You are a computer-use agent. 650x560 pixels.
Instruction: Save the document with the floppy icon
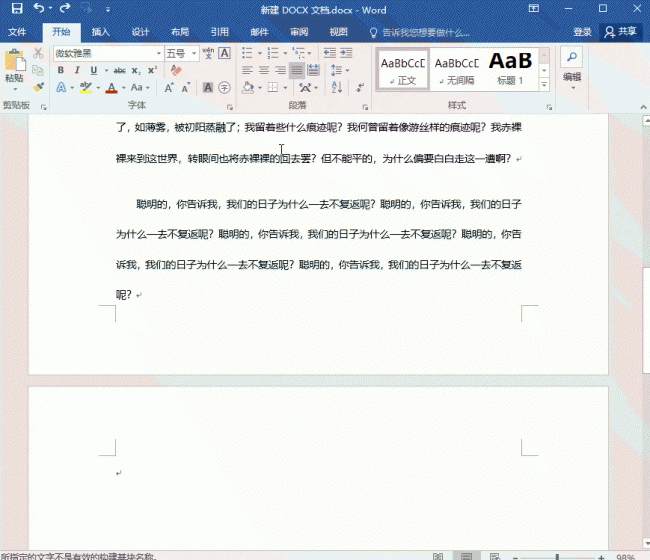(17, 8)
